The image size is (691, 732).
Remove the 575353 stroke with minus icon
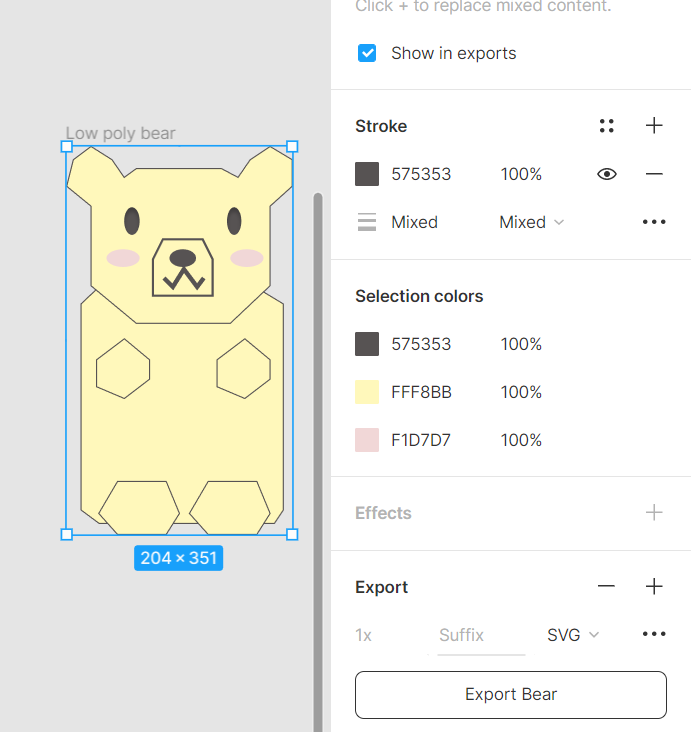[x=654, y=174]
